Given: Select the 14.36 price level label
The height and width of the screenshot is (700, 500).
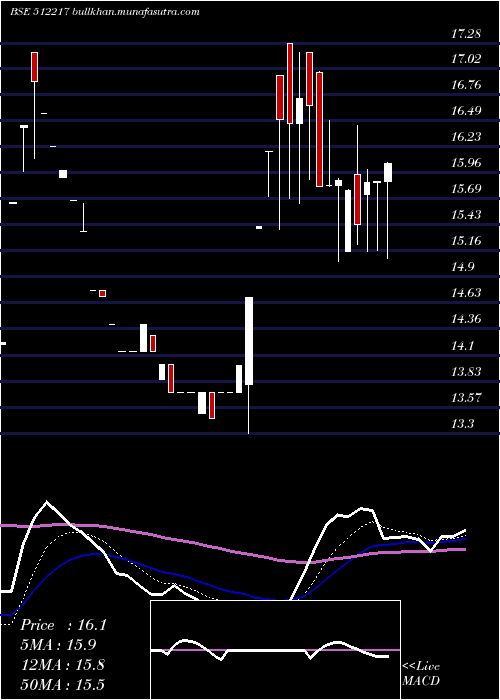Looking at the screenshot, I should (x=466, y=319).
